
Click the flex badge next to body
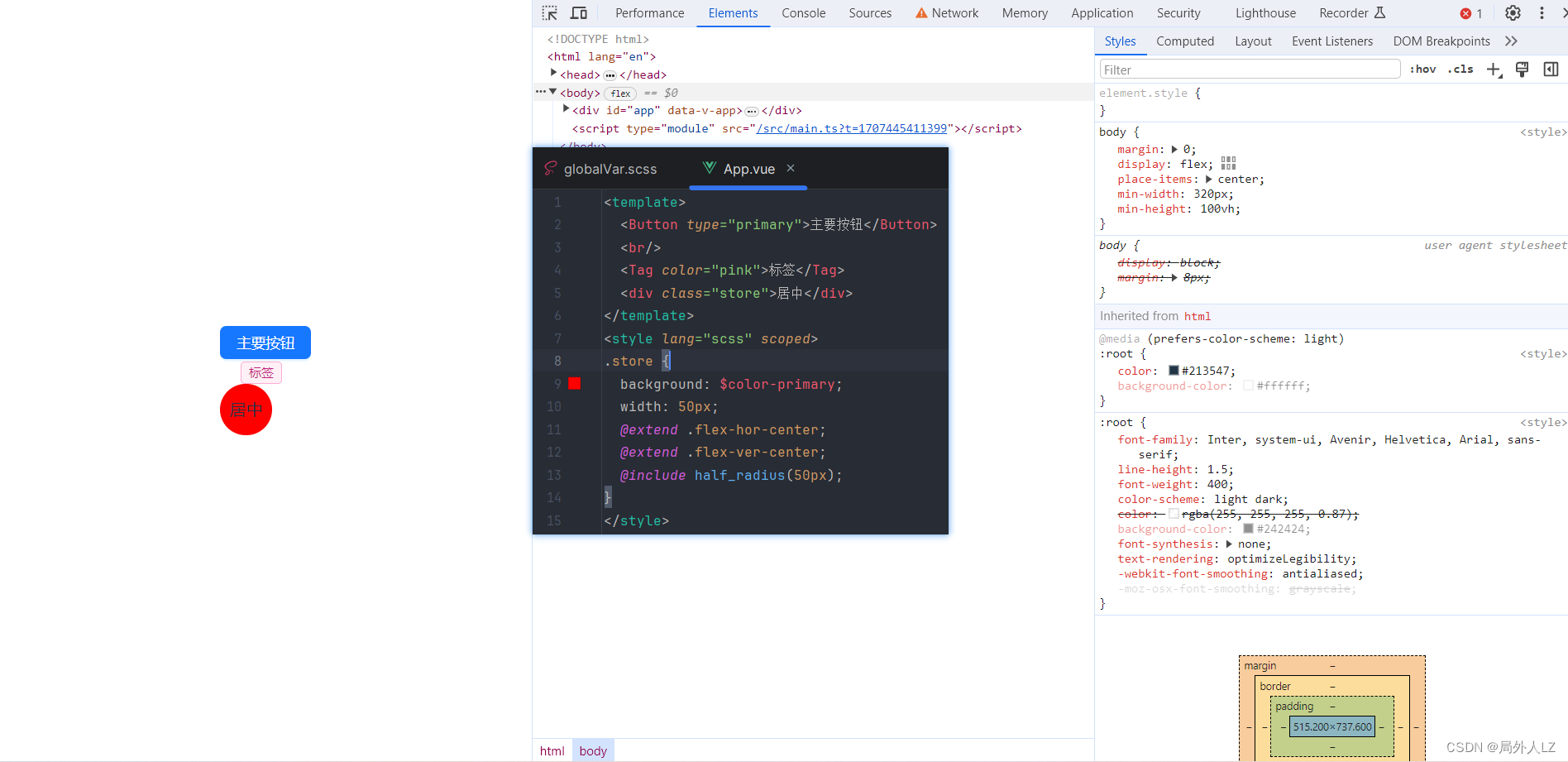coord(620,93)
